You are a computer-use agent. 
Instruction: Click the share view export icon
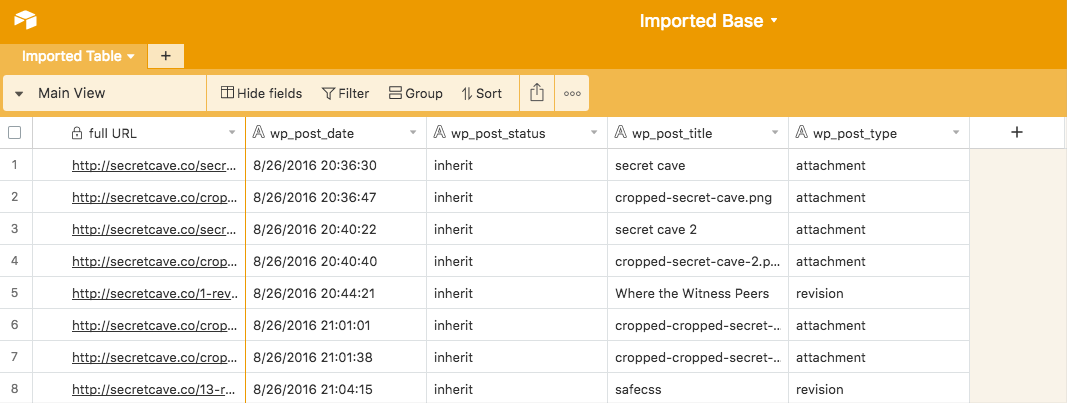point(537,93)
